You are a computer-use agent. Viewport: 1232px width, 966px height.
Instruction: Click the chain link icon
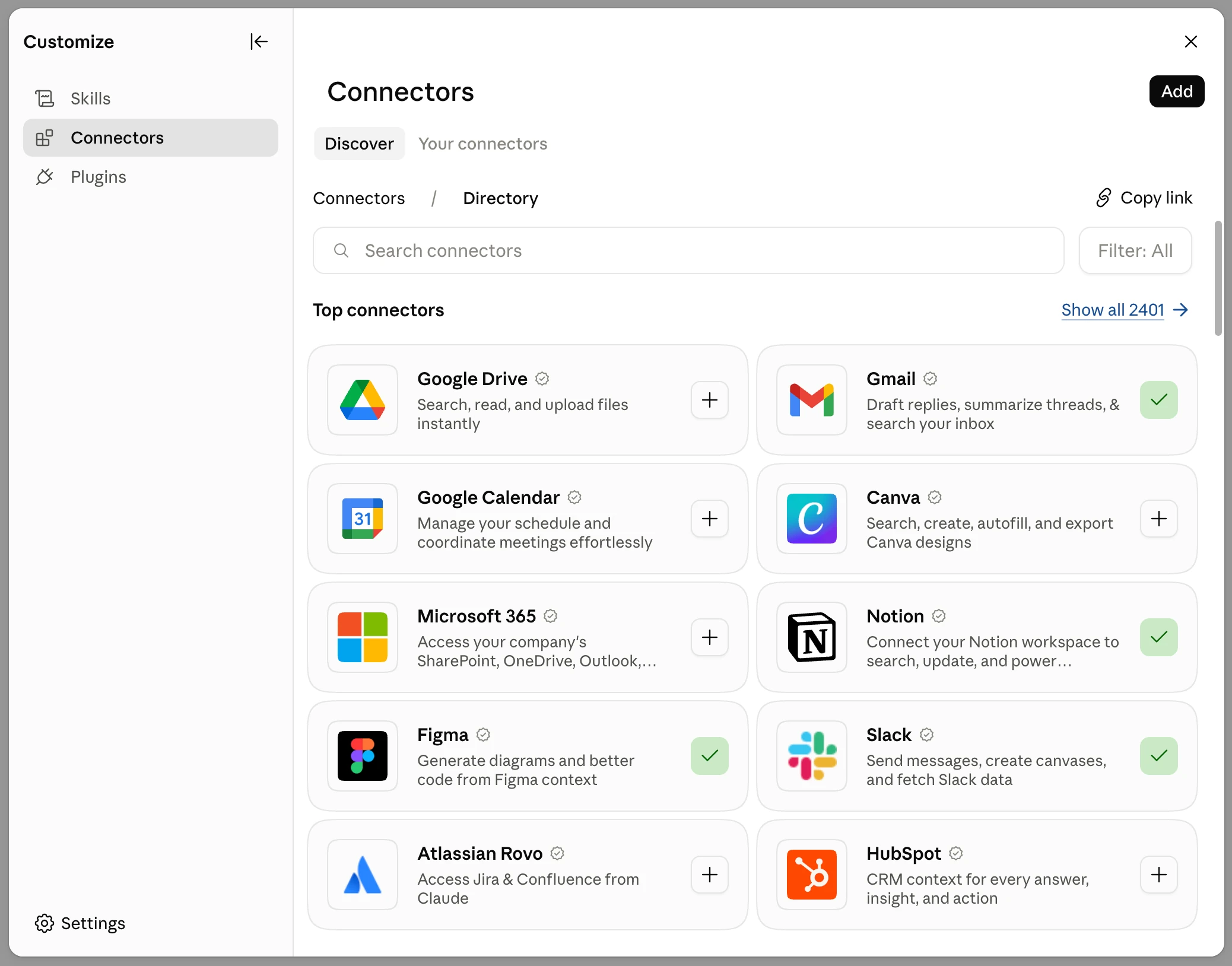(1103, 198)
